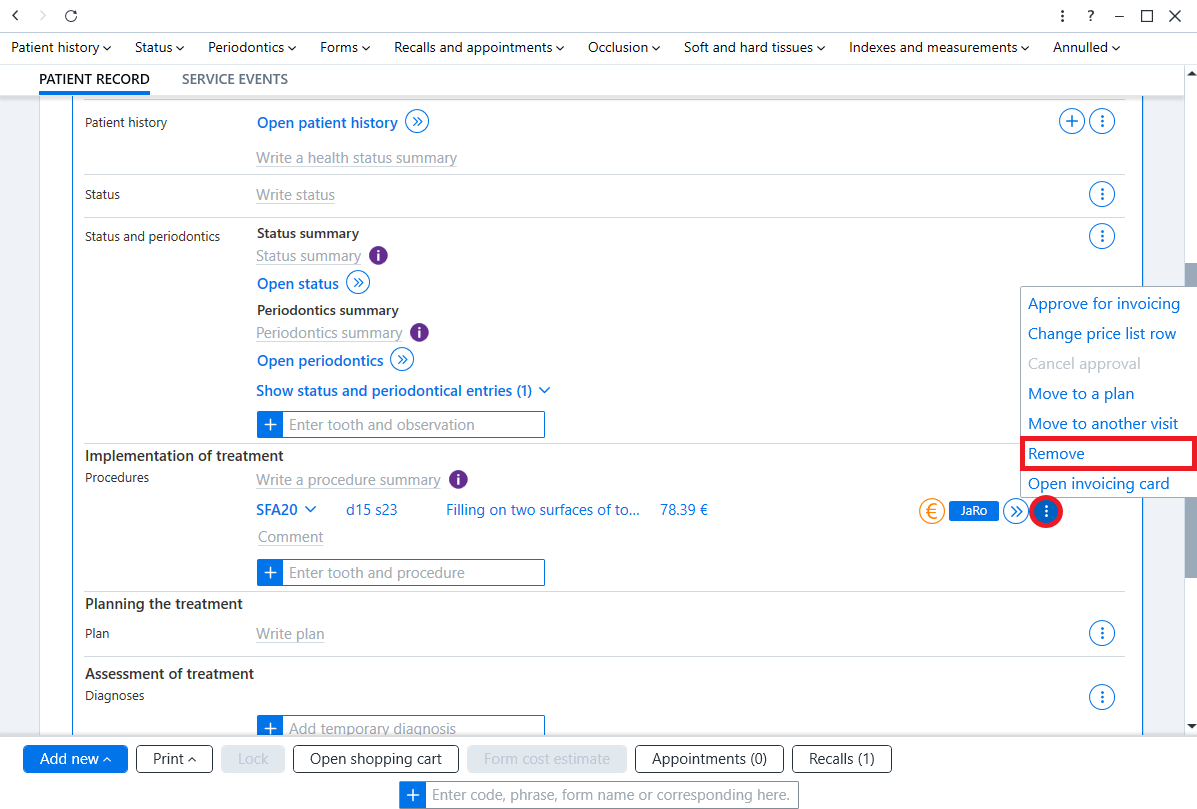Viewport: 1197px width, 809px height.
Task: Click Enter tooth and procedure input
Action: pos(414,572)
